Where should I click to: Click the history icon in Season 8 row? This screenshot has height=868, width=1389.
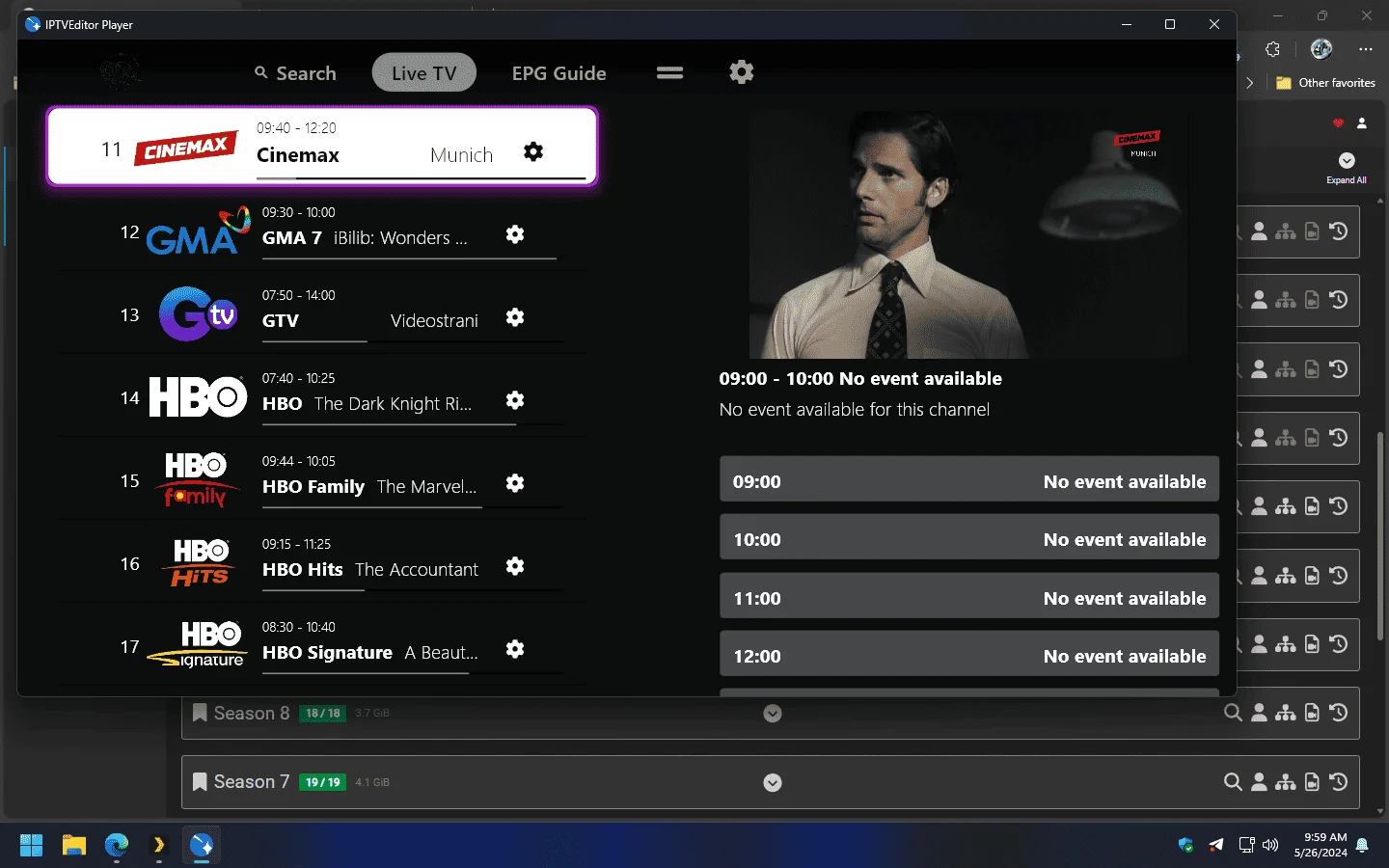tap(1339, 713)
